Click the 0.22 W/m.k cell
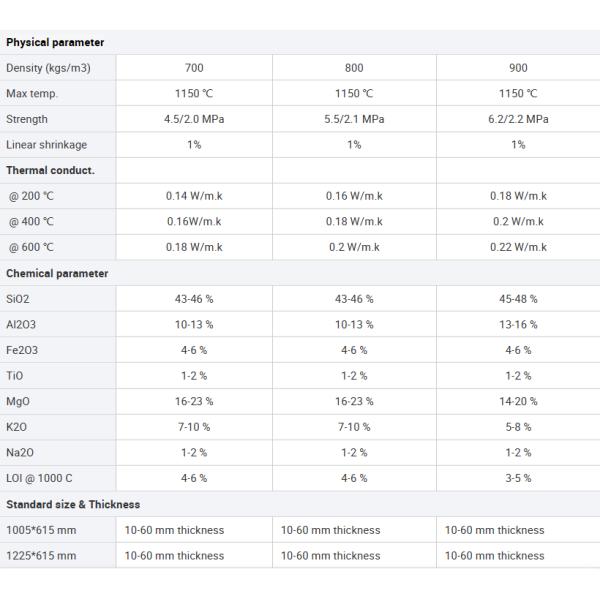The height and width of the screenshot is (600, 600). [518, 247]
